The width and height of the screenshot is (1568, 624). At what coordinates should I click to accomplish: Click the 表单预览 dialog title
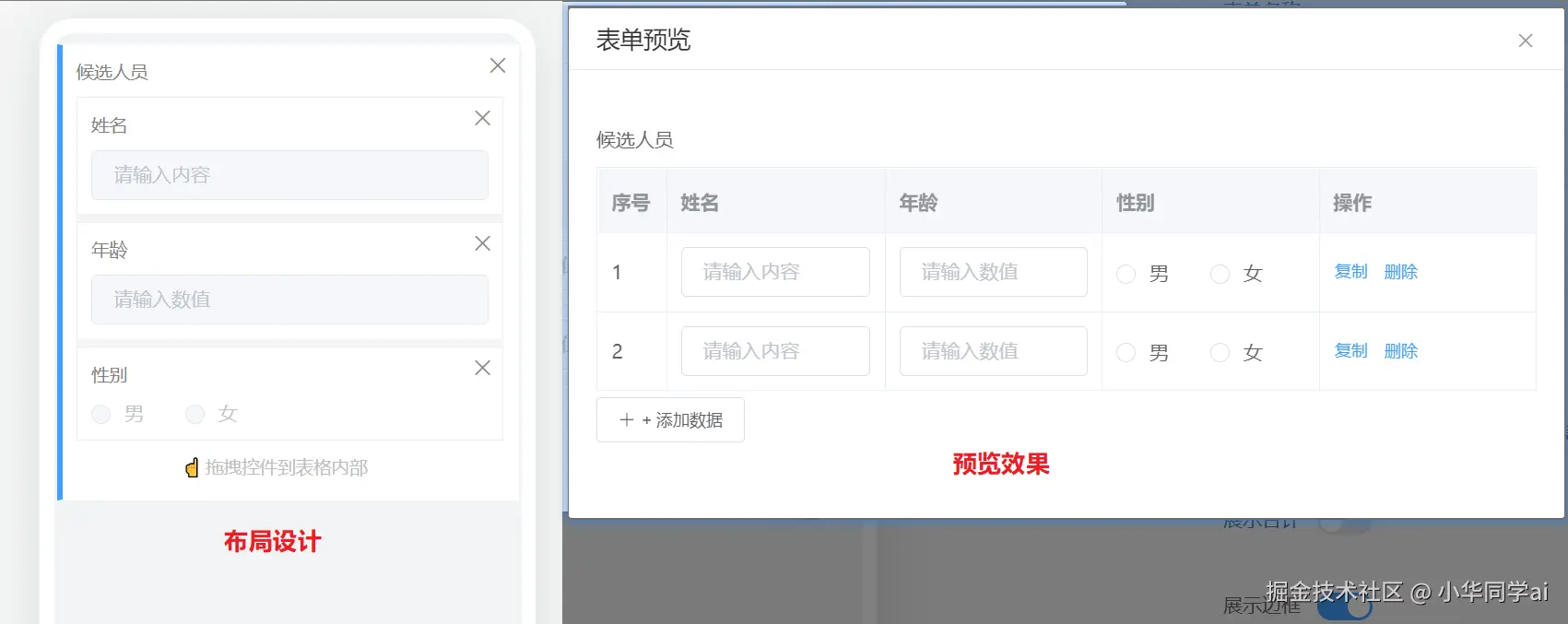coord(643,40)
